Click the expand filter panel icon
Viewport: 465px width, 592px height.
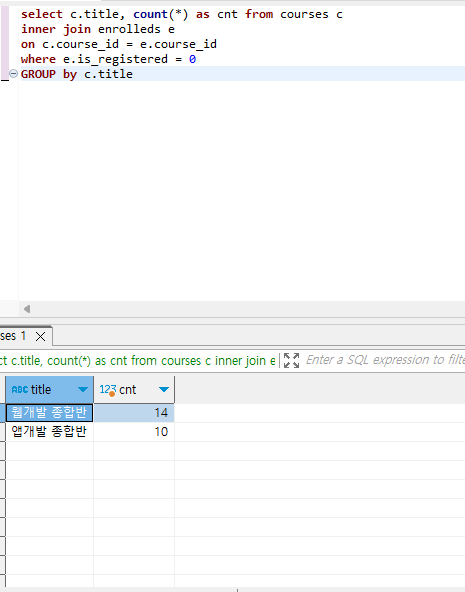[x=291, y=360]
